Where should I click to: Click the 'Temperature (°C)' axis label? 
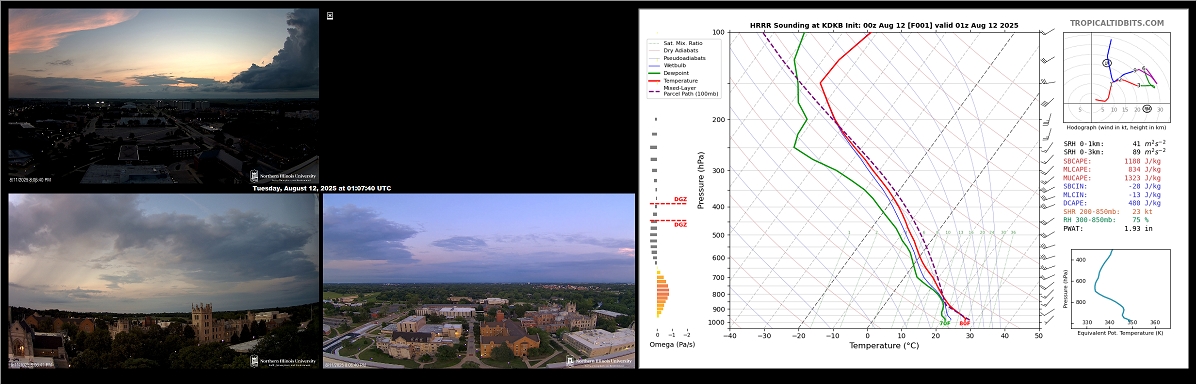(884, 345)
